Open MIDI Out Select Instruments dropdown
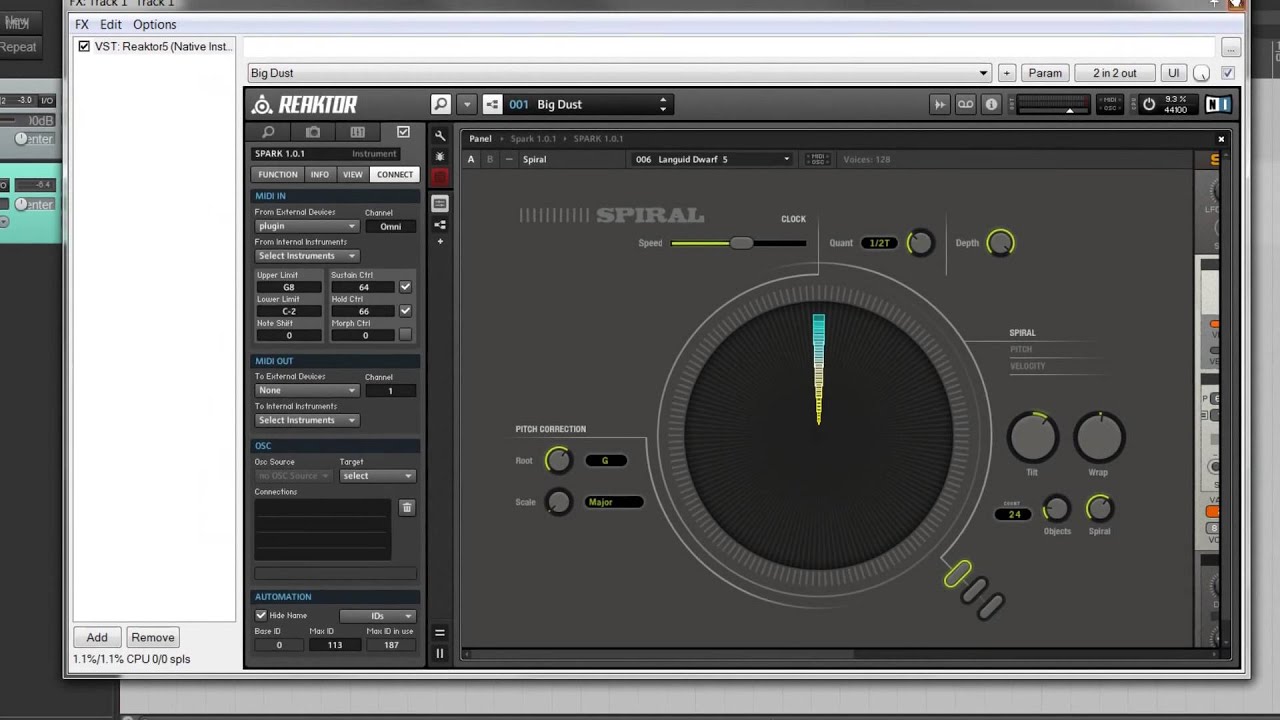 pyautogui.click(x=306, y=420)
